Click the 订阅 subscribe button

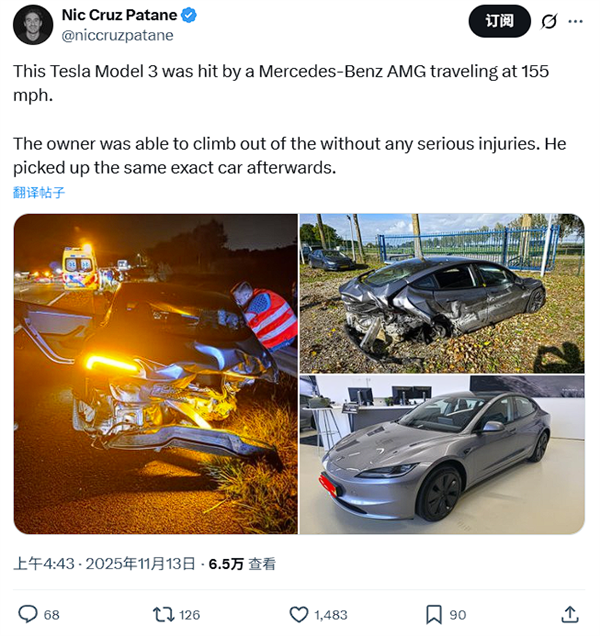point(499,21)
